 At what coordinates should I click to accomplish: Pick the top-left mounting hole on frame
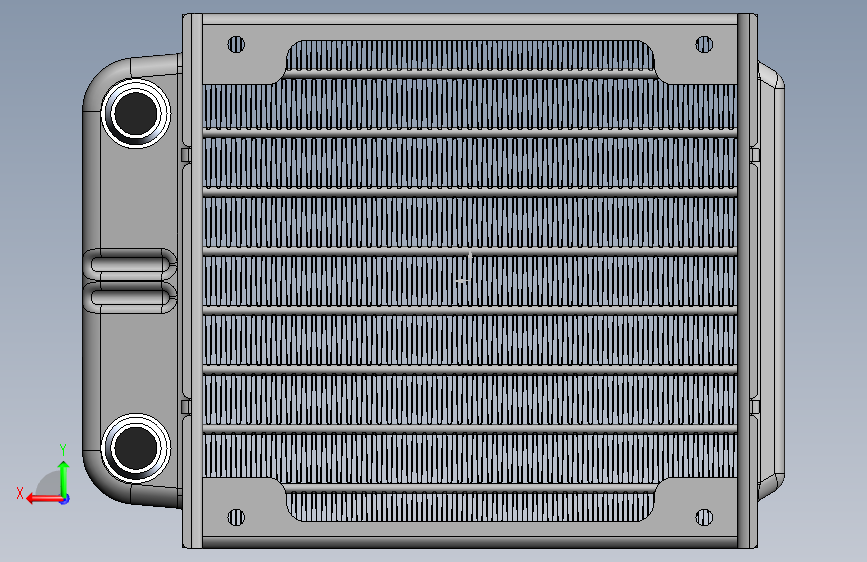(x=236, y=44)
